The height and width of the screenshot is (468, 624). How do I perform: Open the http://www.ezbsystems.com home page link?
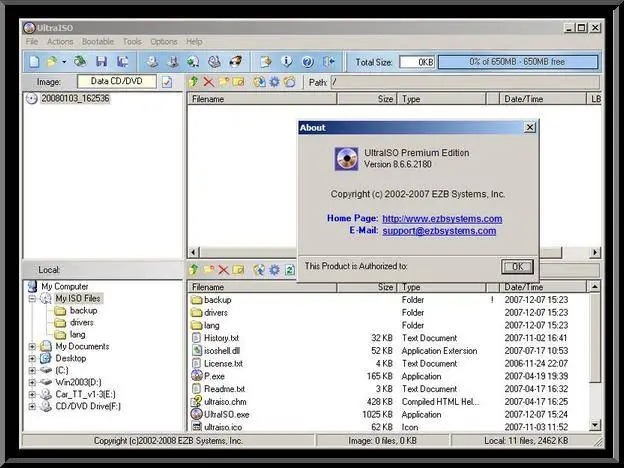pos(442,218)
